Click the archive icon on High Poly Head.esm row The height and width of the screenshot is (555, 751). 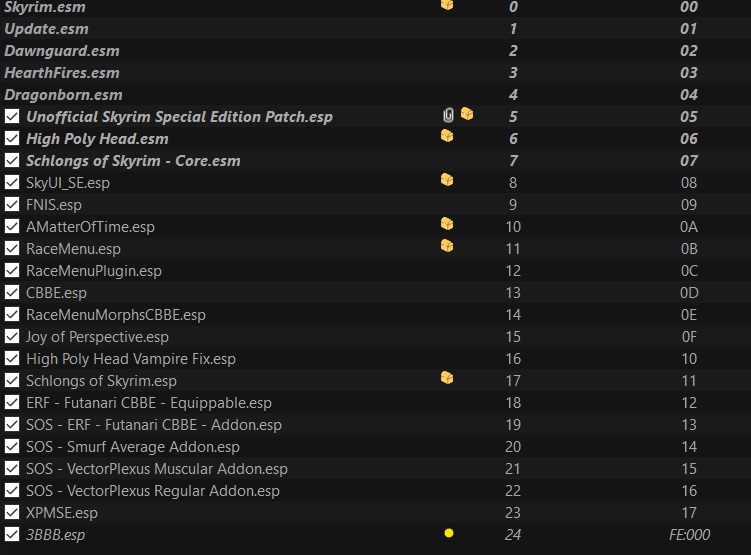coord(447,136)
